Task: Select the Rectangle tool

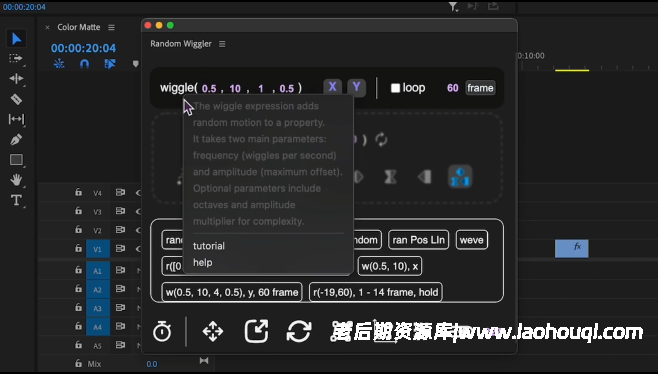Action: [16, 160]
